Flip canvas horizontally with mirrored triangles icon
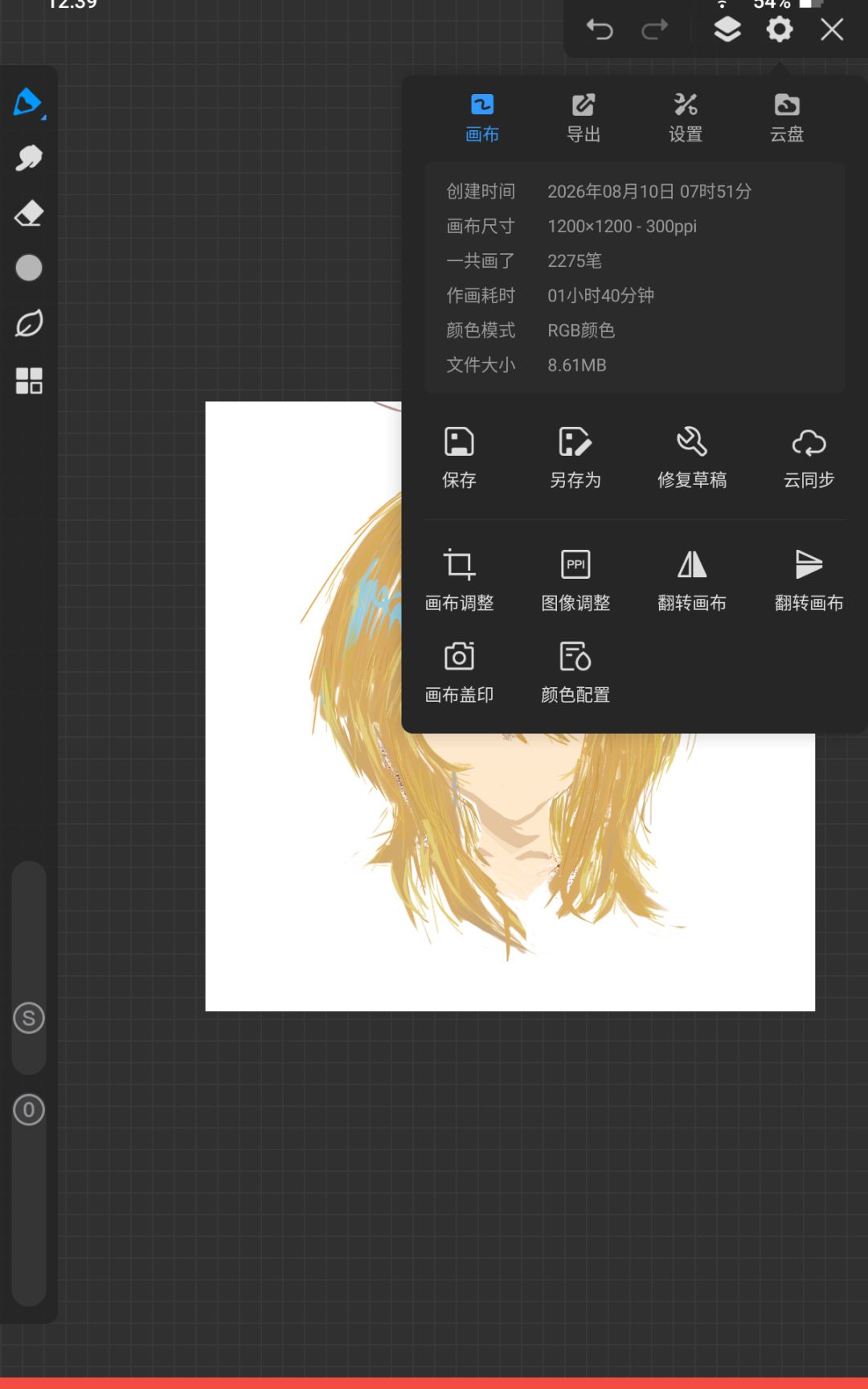 tap(692, 580)
